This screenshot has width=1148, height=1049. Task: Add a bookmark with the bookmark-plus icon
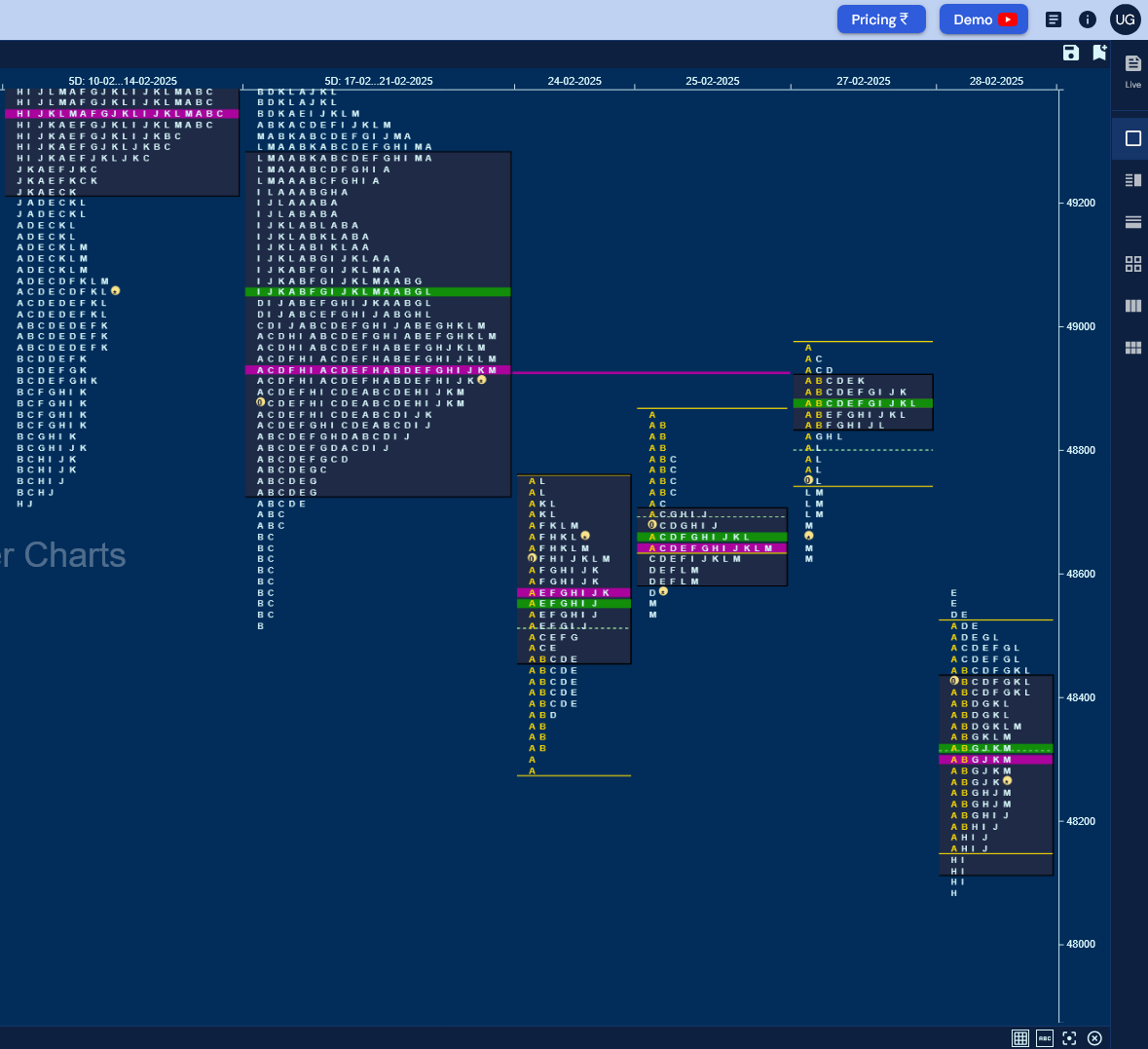pos(1099,52)
